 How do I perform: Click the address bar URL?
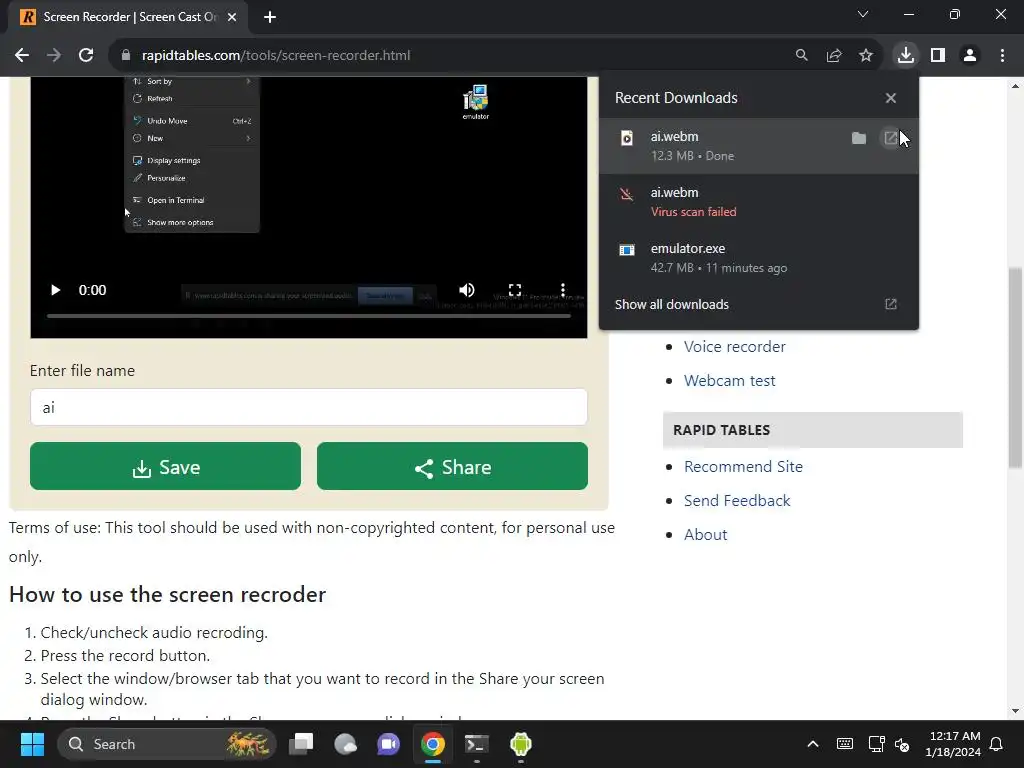pos(276,56)
